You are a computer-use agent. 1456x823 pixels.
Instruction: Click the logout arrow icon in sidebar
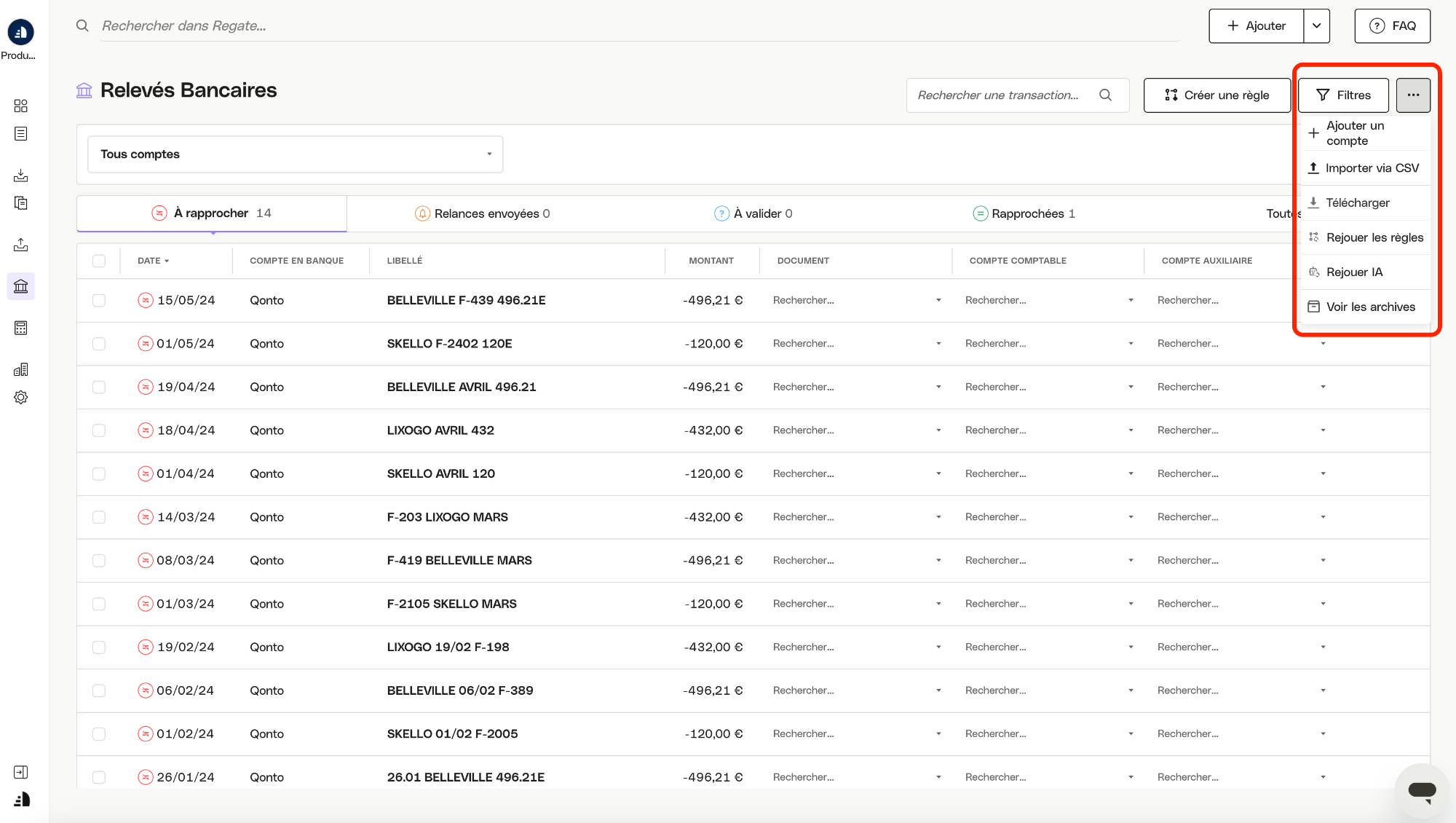point(20,772)
